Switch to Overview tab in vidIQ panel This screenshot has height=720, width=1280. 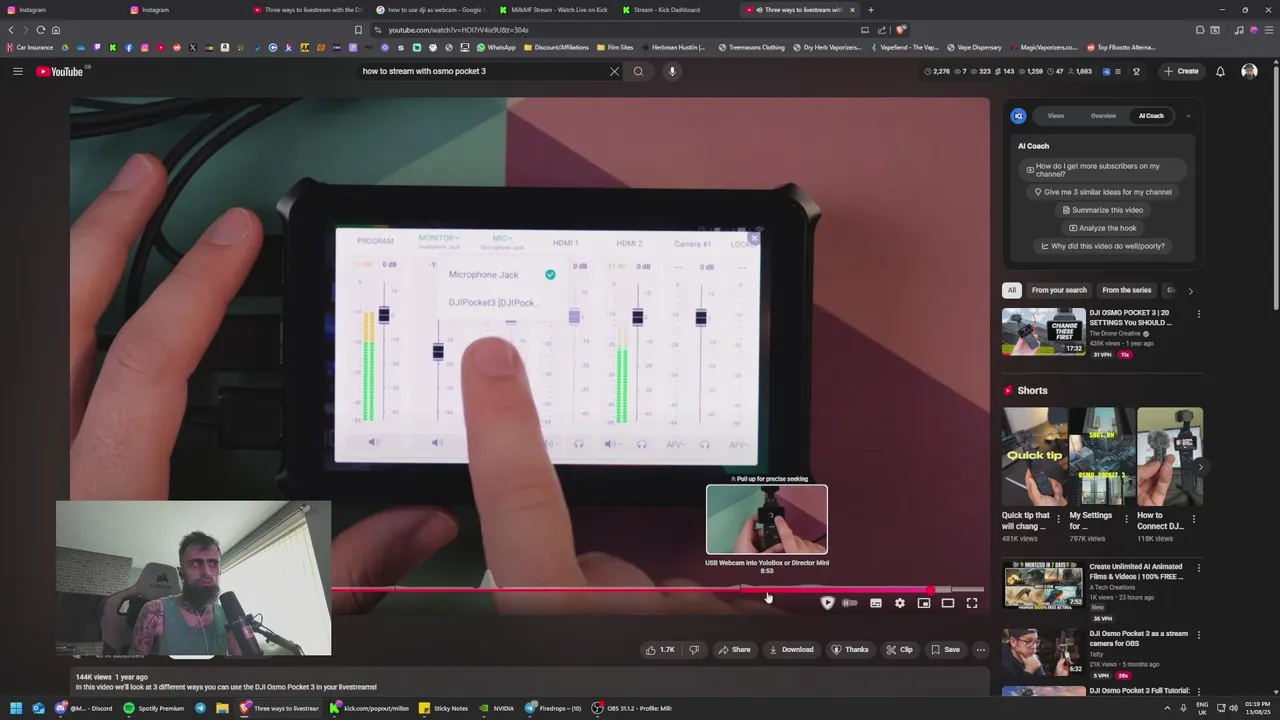1103,116
